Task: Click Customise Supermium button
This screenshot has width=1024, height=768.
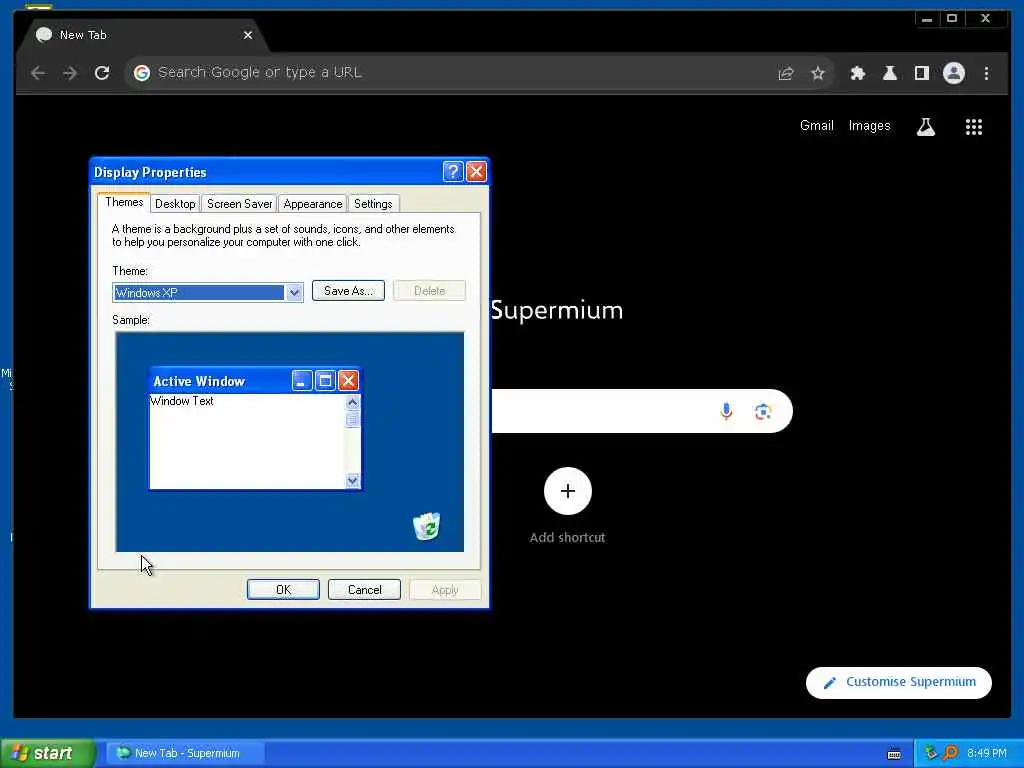Action: point(899,682)
